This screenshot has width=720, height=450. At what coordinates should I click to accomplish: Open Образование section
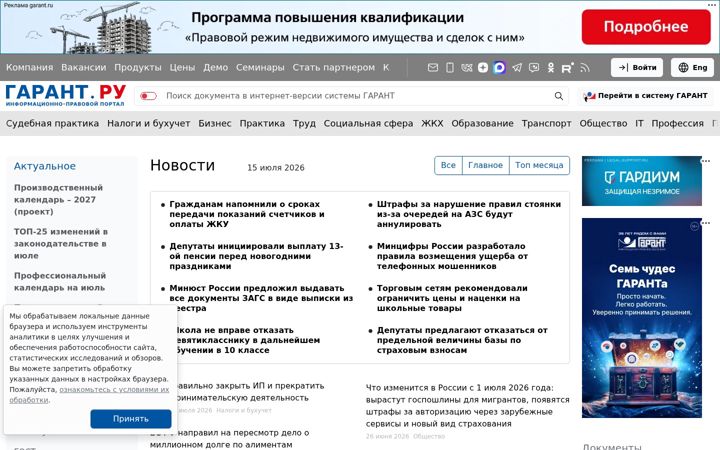pos(482,124)
